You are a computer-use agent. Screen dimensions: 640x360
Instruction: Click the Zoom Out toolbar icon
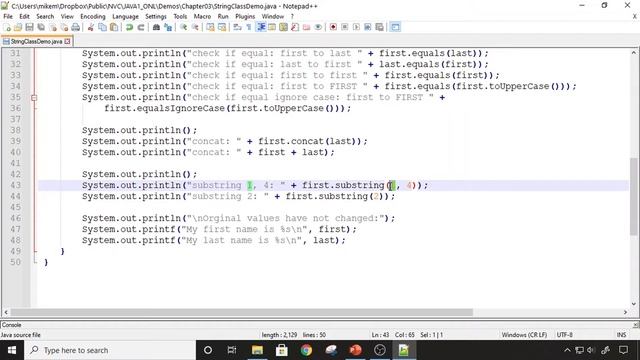coord(195,27)
